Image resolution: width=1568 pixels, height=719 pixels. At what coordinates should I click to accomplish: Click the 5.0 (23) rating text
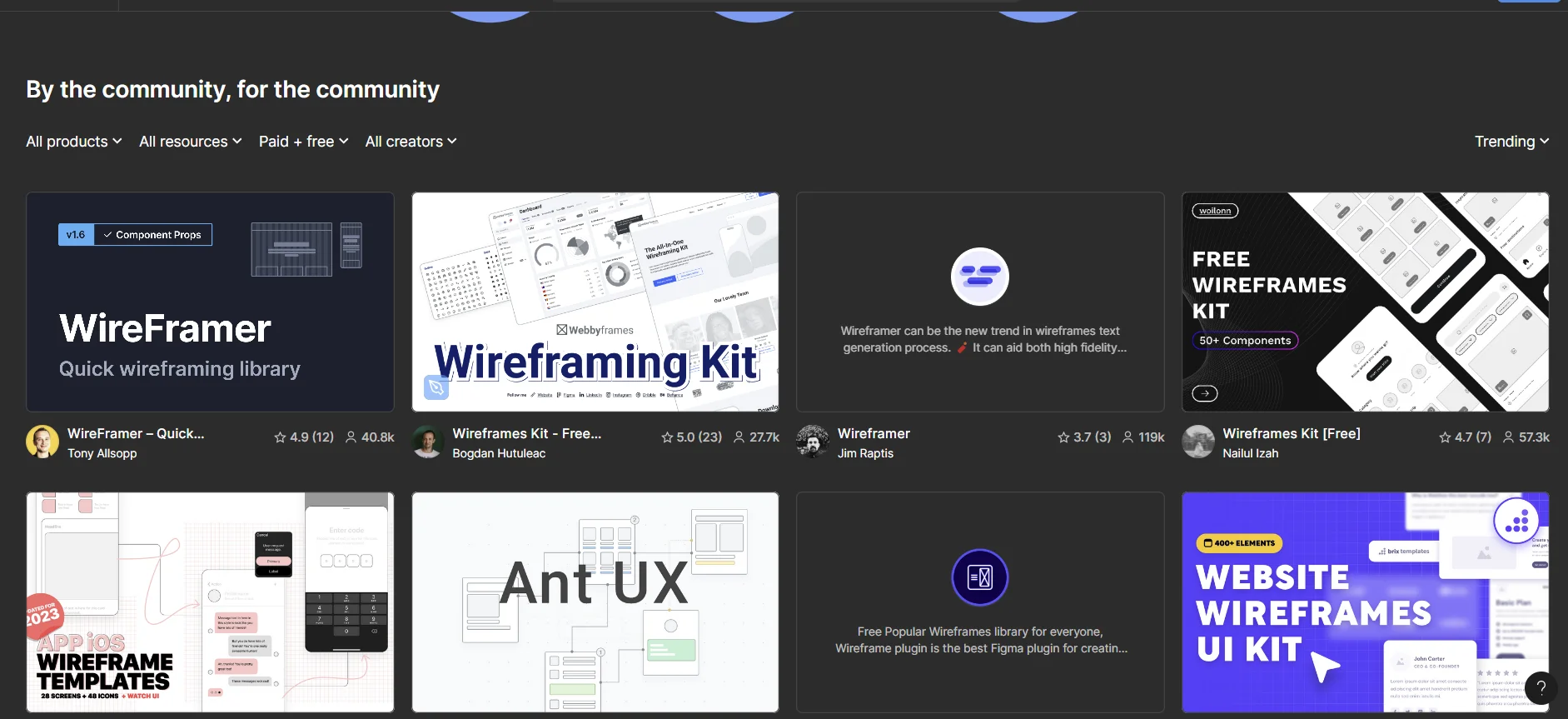coord(699,437)
